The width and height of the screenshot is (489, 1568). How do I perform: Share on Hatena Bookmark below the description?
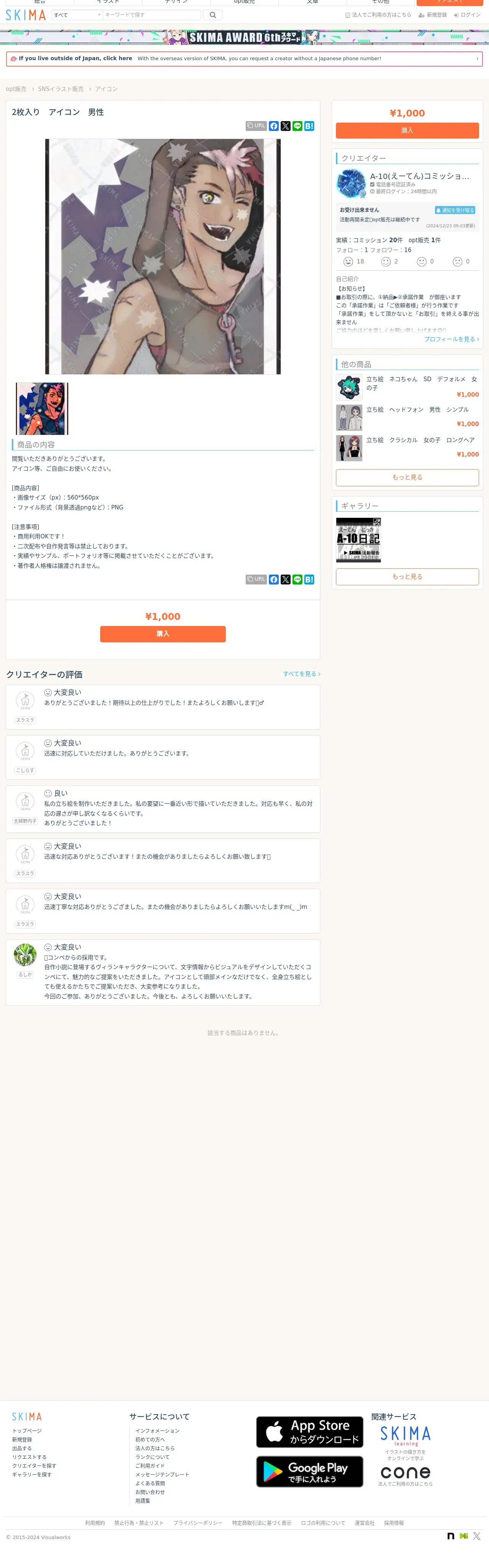(309, 580)
